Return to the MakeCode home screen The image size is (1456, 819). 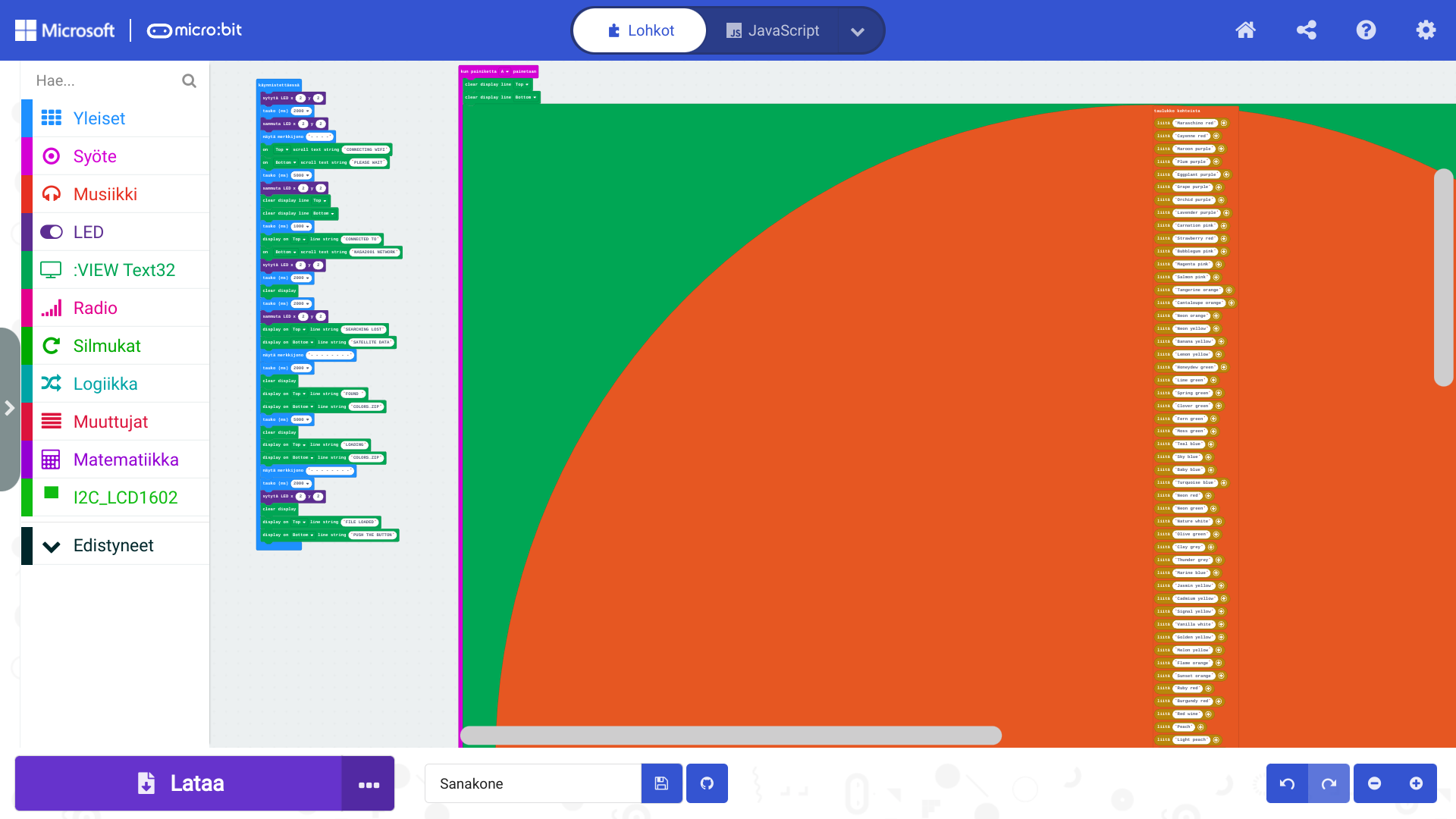(x=1245, y=30)
